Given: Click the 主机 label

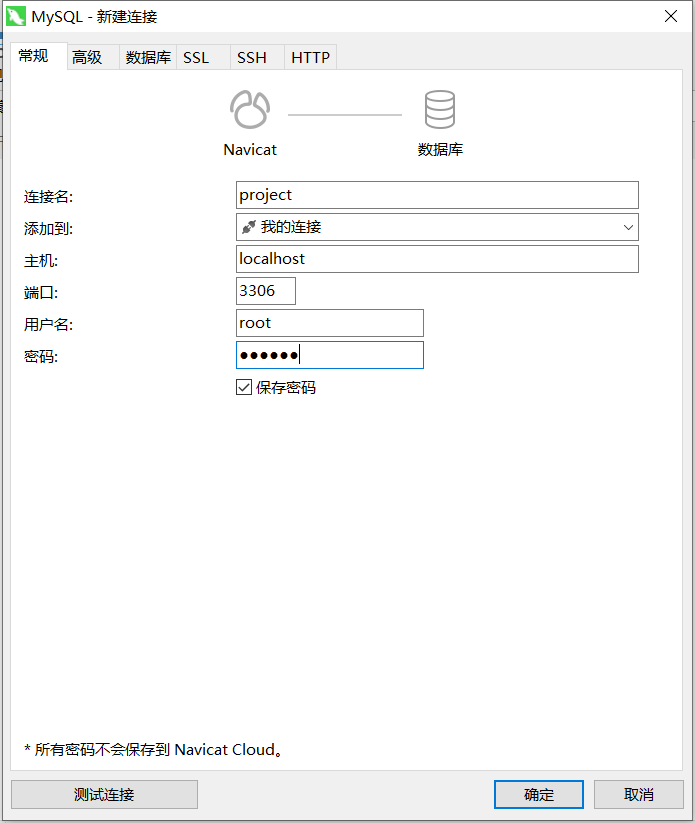Looking at the screenshot, I should pyautogui.click(x=41, y=261).
